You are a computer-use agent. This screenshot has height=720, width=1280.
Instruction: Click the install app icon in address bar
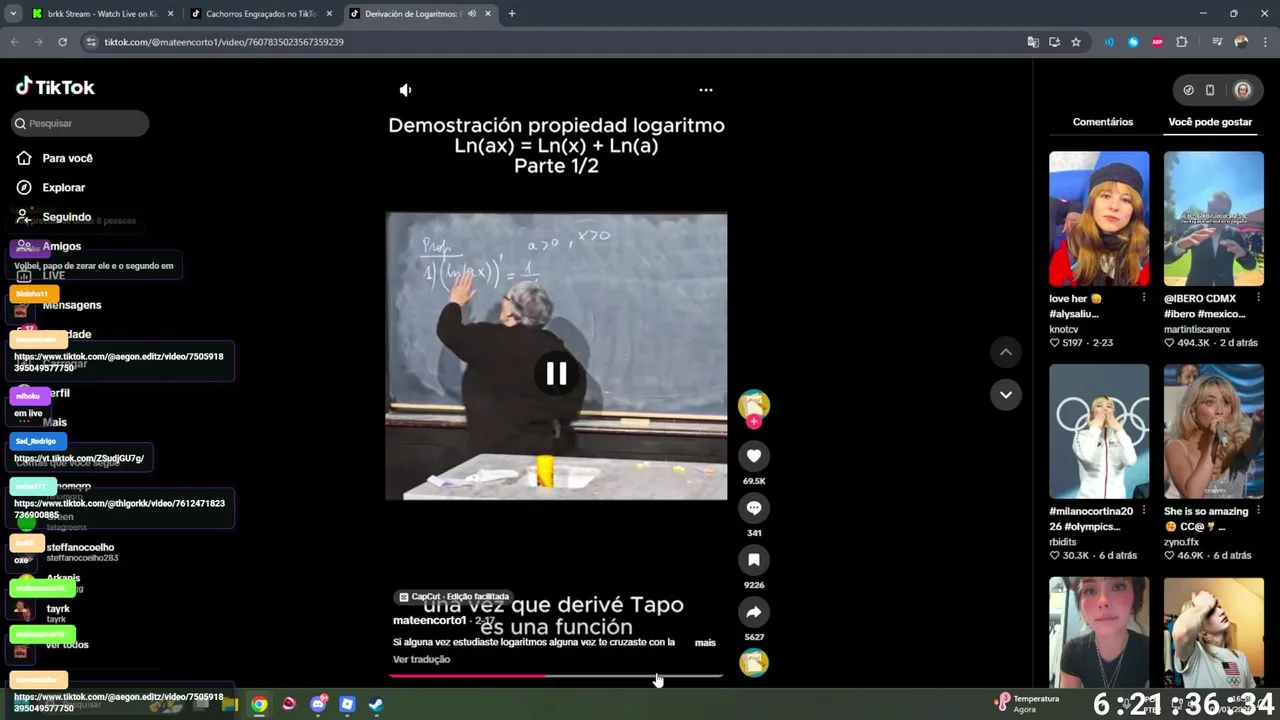(x=1054, y=42)
